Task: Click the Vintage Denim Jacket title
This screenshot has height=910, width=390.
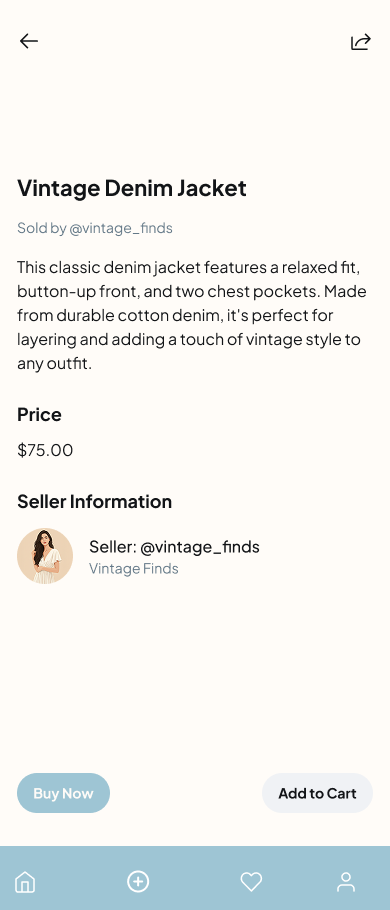Action: 132,188
